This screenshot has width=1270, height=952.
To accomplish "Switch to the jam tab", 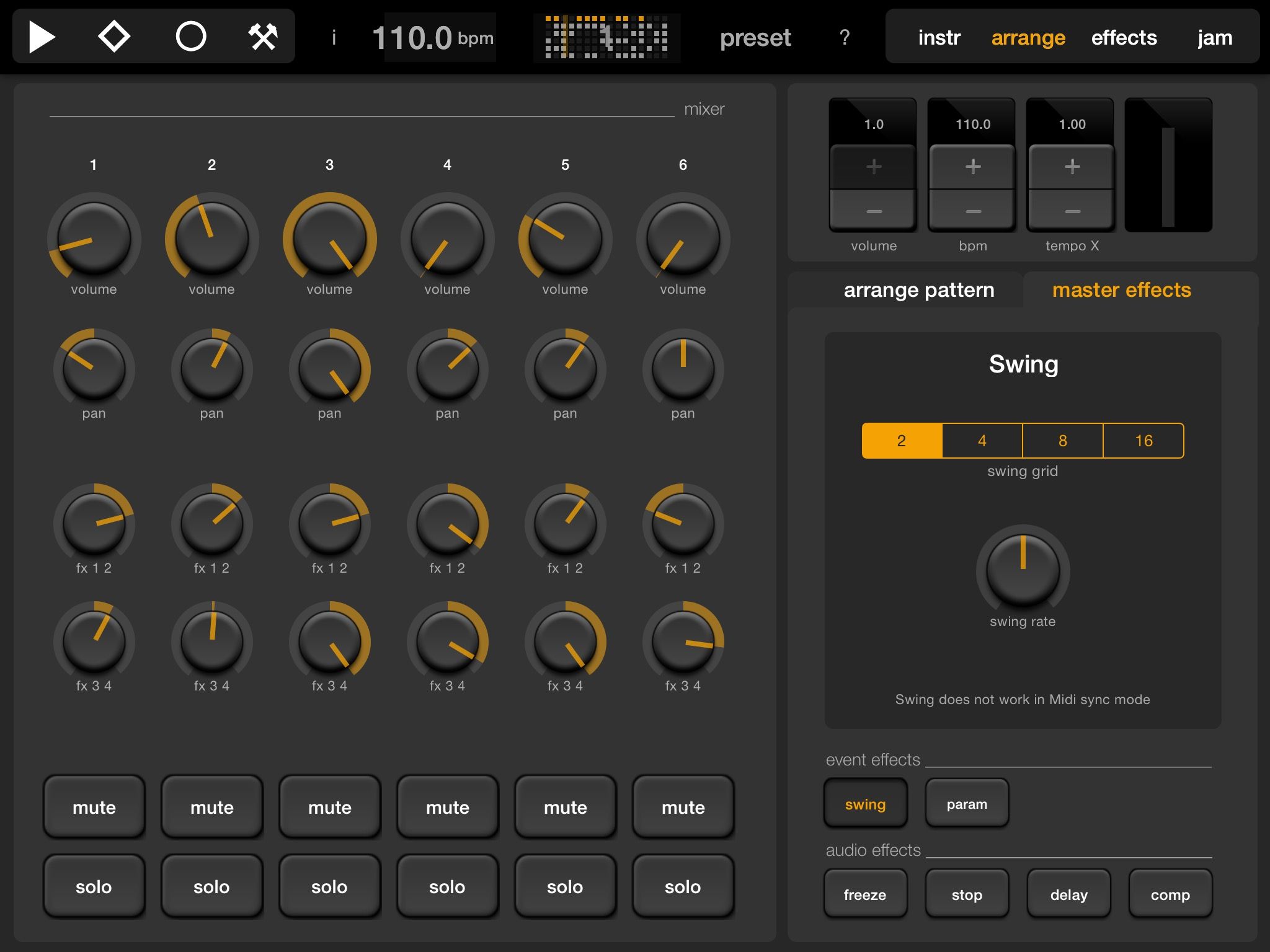I will pos(1214,38).
